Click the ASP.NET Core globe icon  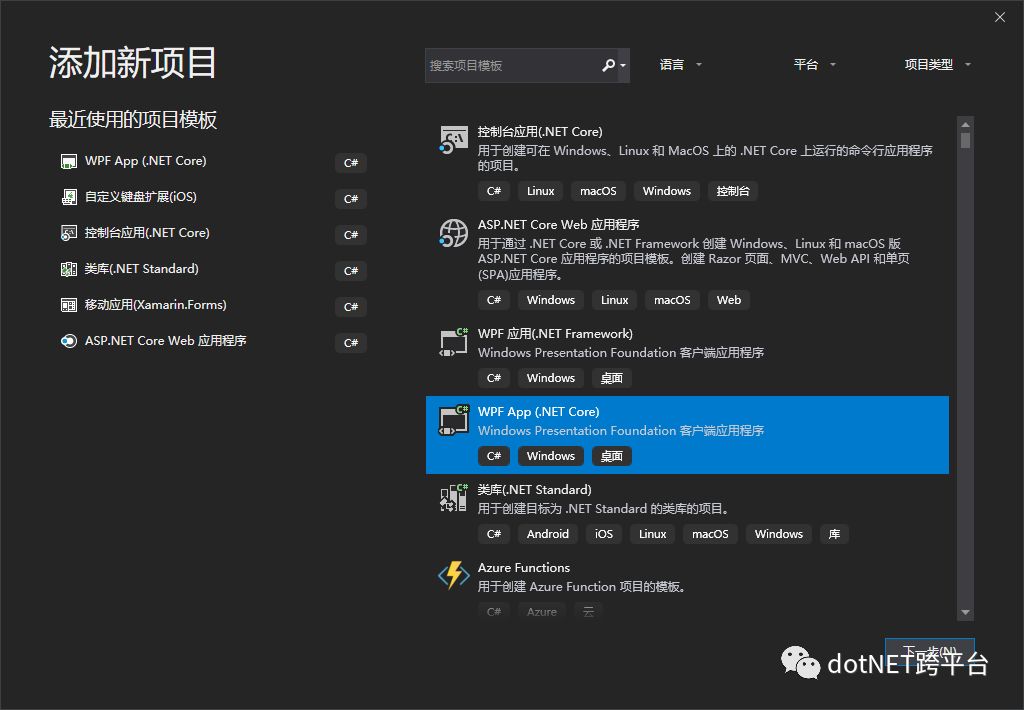[x=453, y=233]
